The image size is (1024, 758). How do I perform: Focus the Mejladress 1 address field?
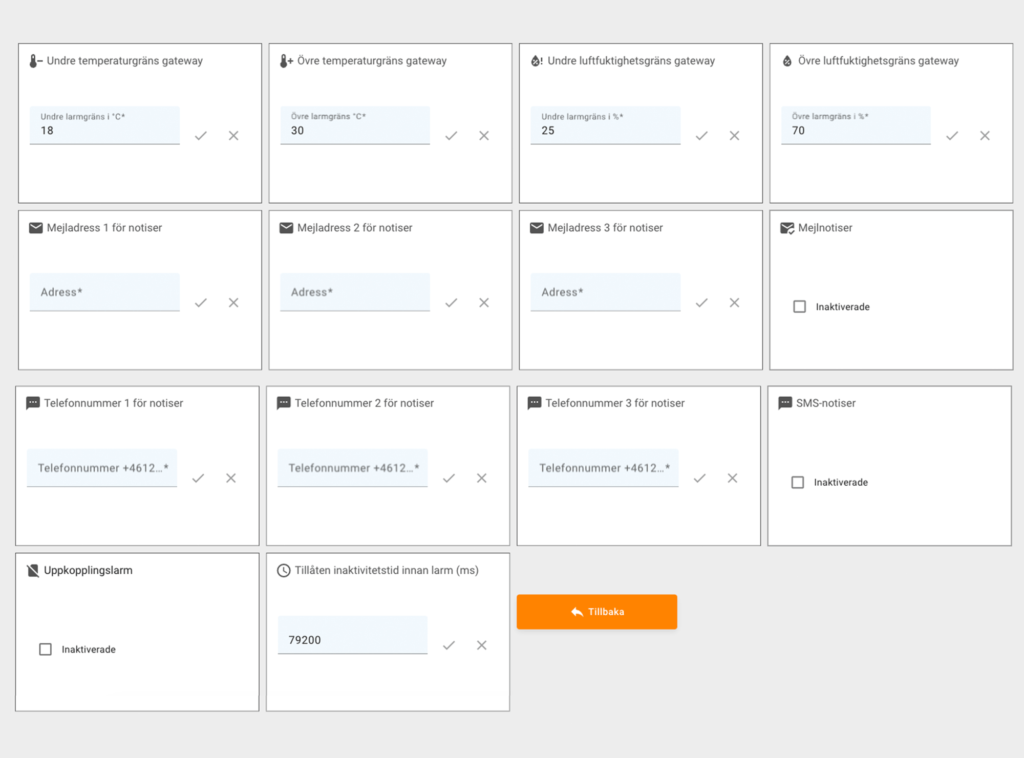point(105,292)
